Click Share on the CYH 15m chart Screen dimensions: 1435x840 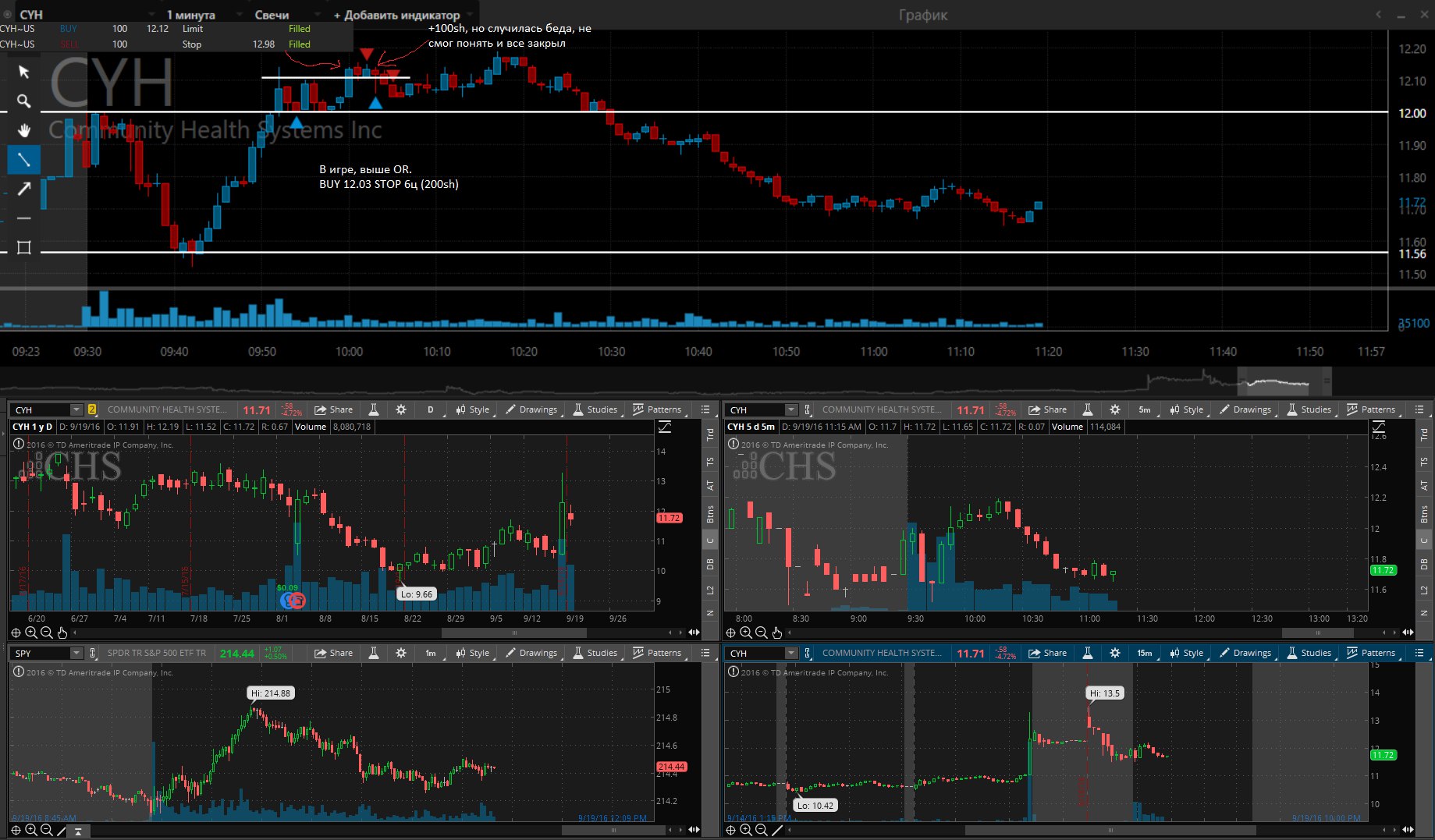tap(1047, 653)
